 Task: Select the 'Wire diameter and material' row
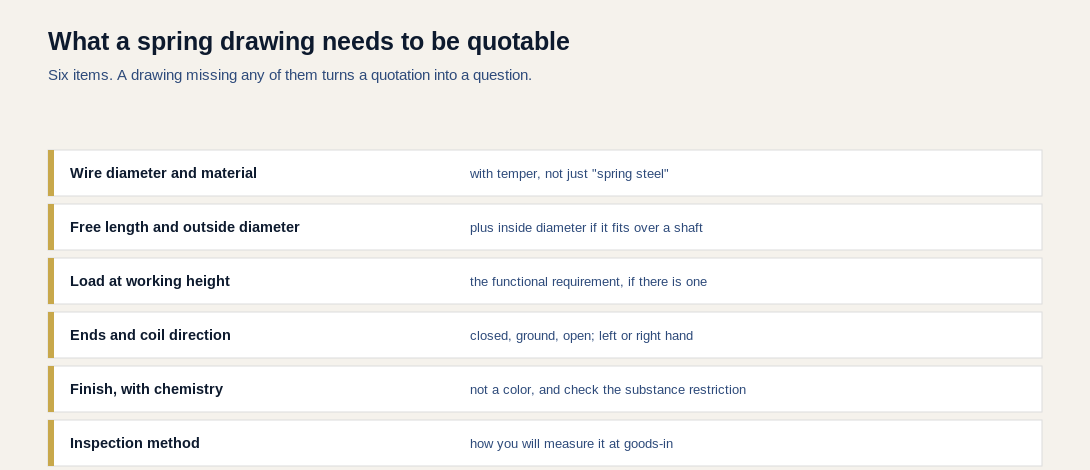545,173
